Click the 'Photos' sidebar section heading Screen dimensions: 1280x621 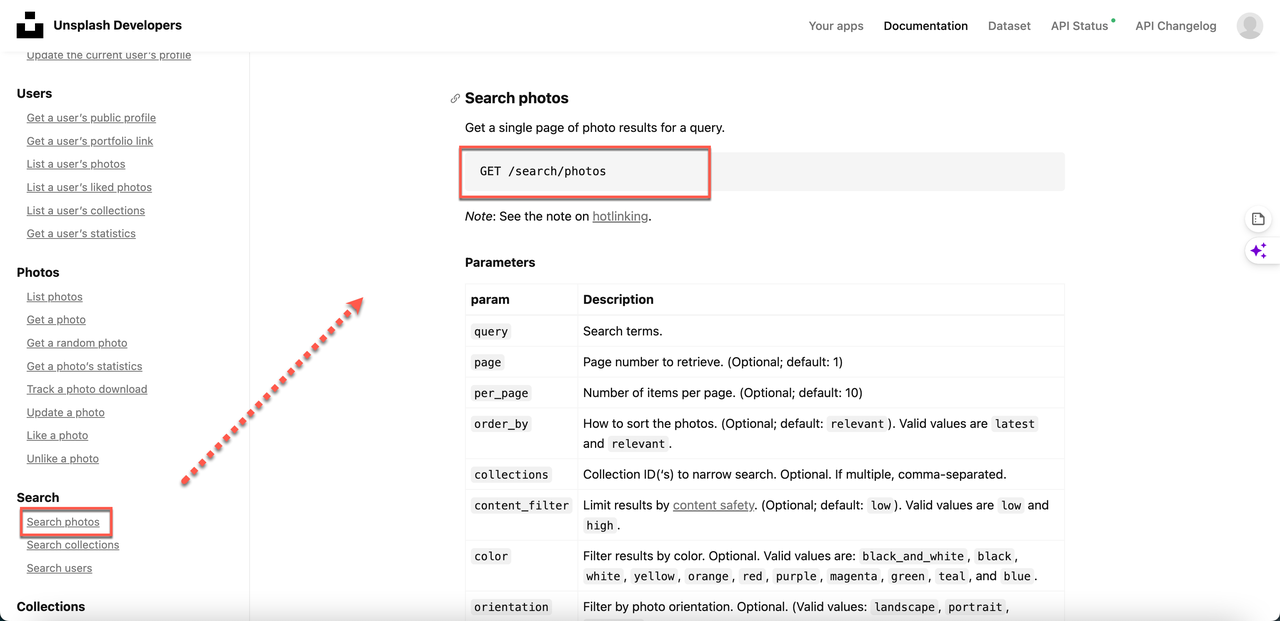pos(38,273)
